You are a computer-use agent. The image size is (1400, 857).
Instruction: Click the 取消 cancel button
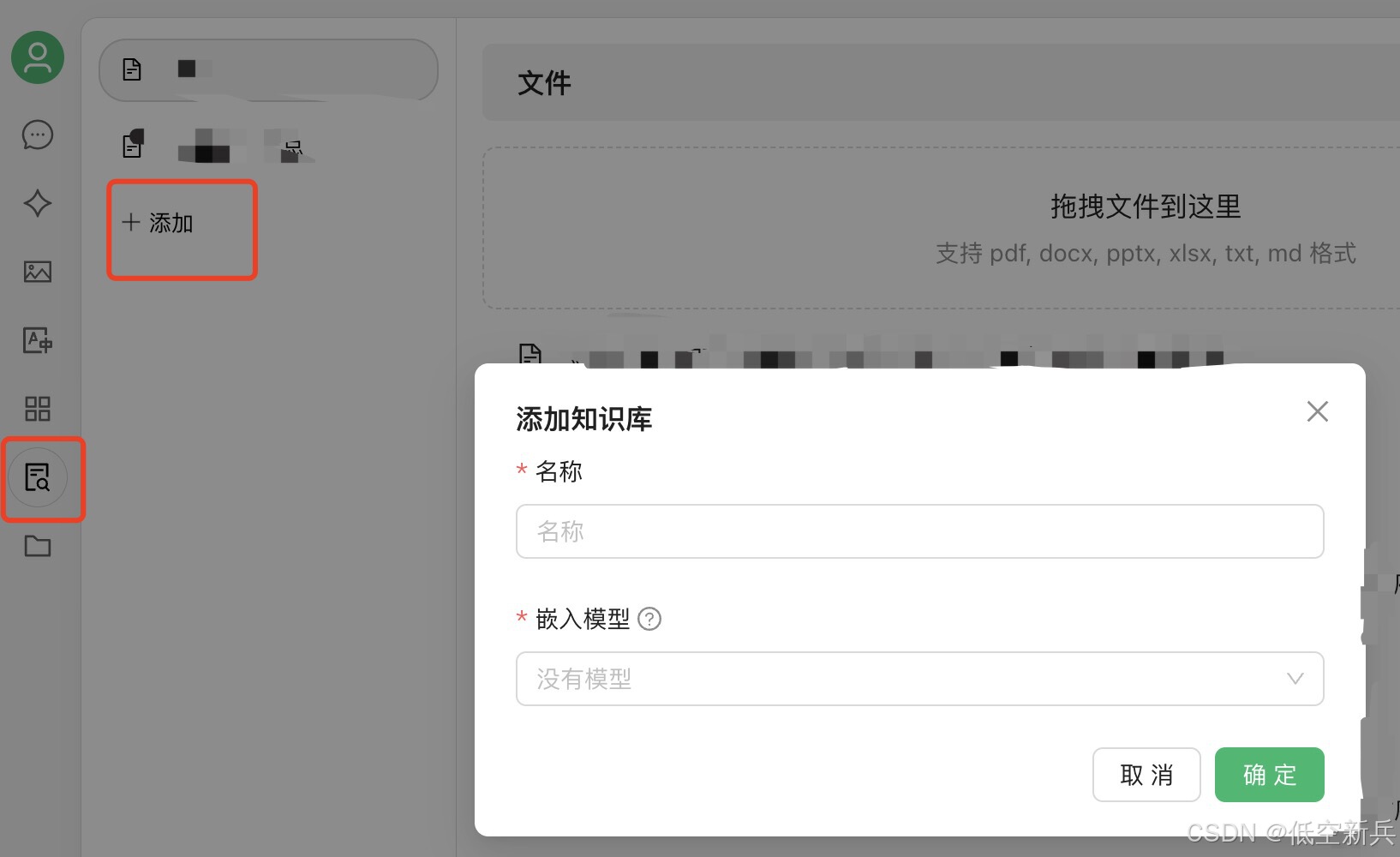click(1146, 775)
